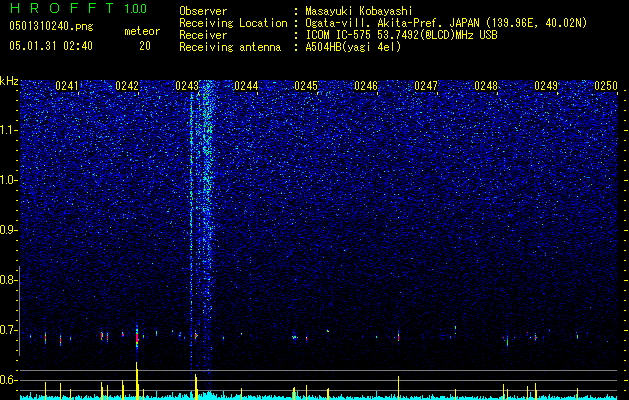This screenshot has height=400, width=629.
Task: Click the 1.0 frequency axis label
Action: tap(9, 181)
